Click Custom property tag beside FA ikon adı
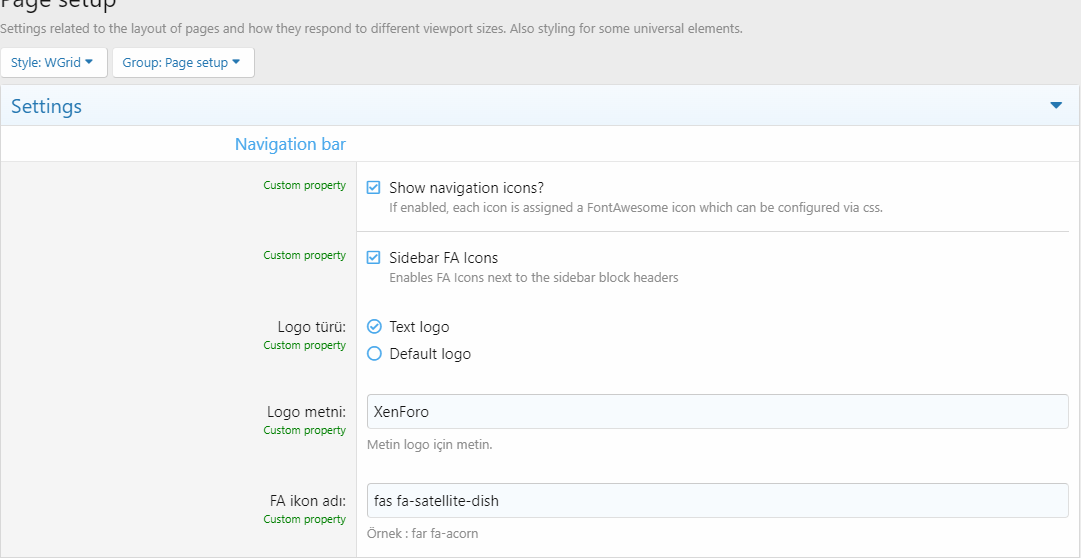Image resolution: width=1081 pixels, height=558 pixels. pyautogui.click(x=305, y=519)
